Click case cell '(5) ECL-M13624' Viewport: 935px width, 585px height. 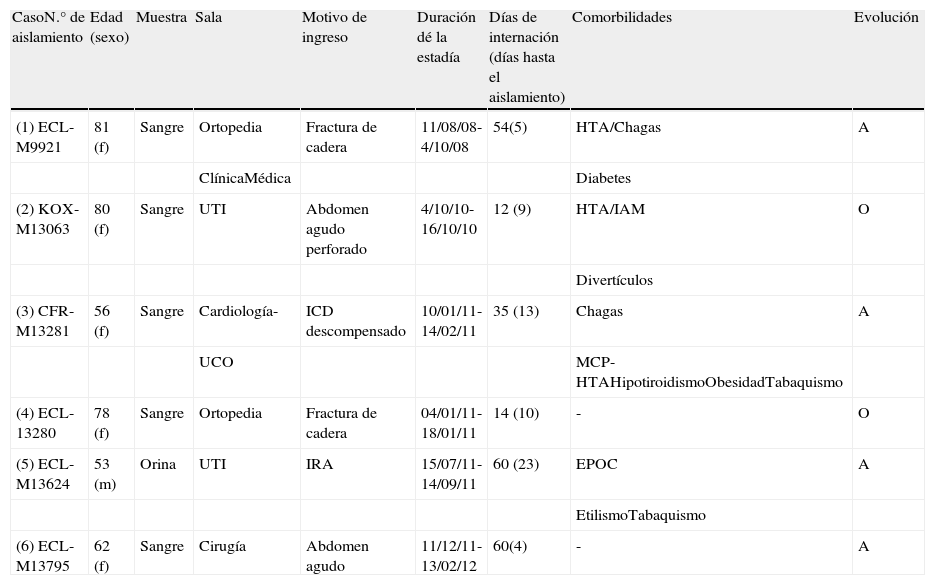[46, 474]
